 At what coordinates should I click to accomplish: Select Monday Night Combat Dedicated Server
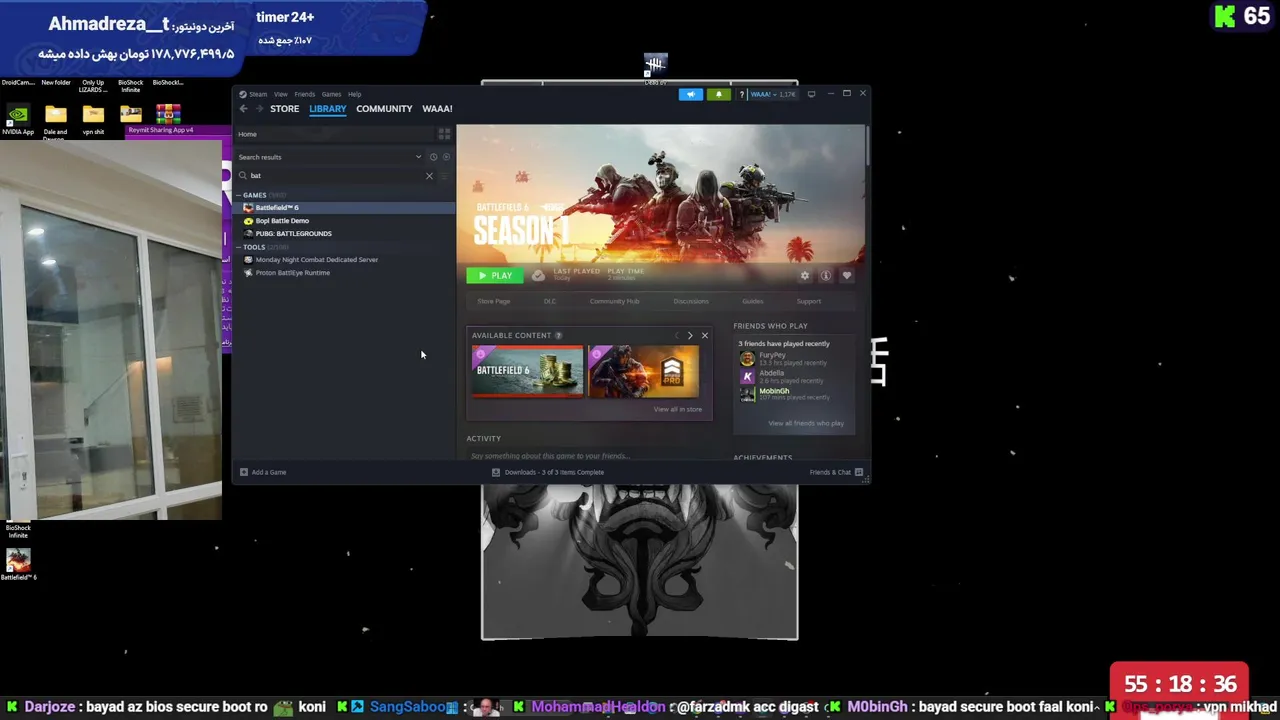point(345,260)
